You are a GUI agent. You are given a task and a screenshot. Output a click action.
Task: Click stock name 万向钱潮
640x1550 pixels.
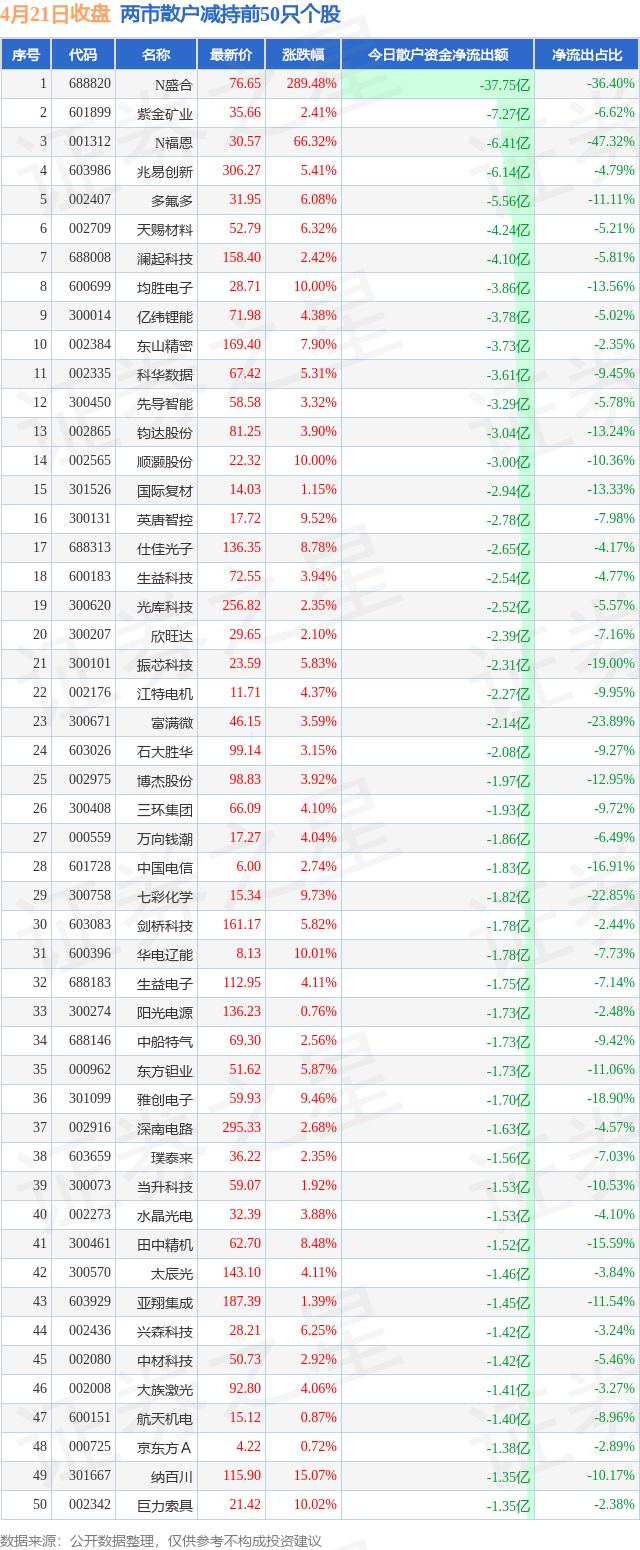pos(165,838)
